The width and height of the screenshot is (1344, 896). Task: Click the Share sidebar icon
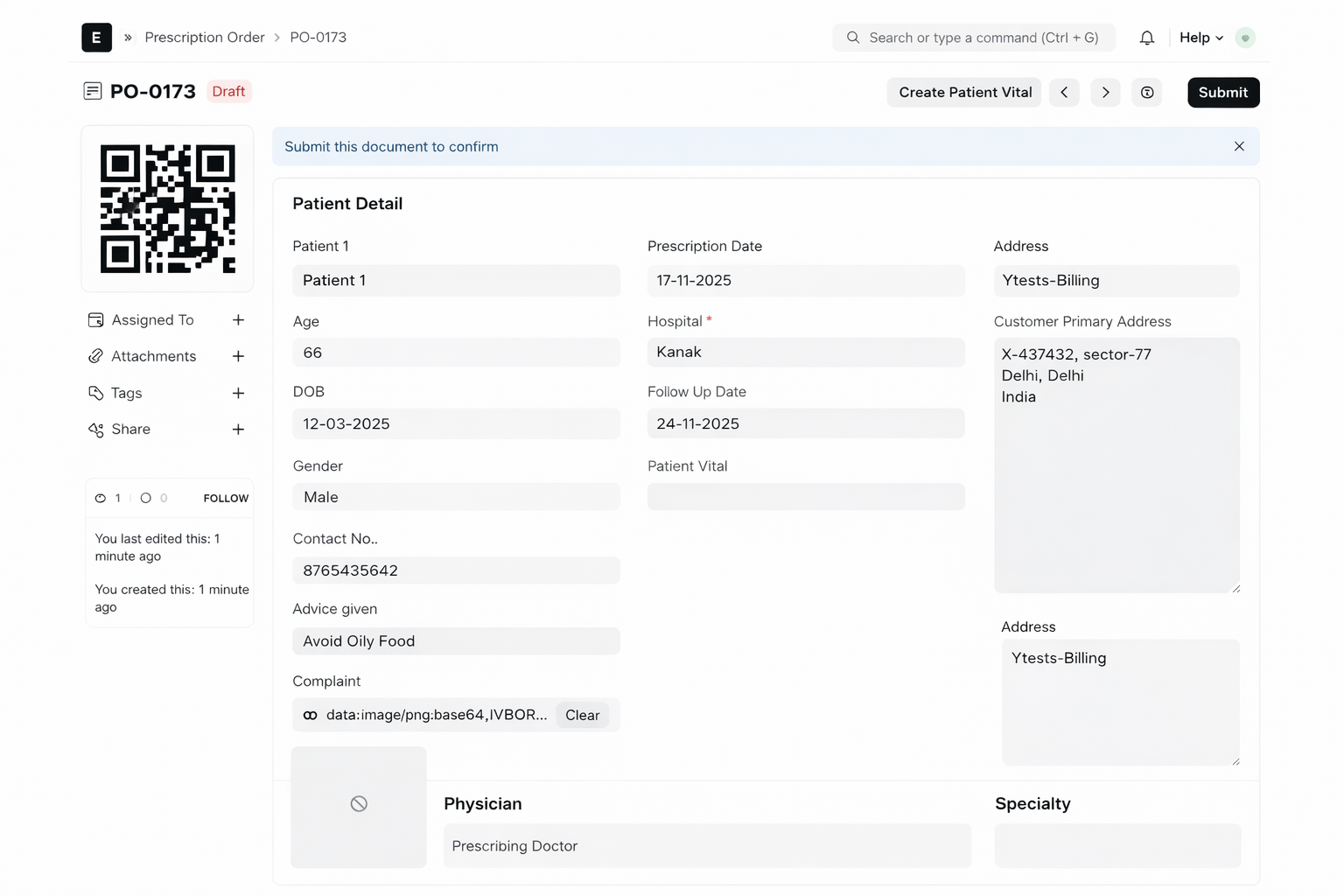96,430
